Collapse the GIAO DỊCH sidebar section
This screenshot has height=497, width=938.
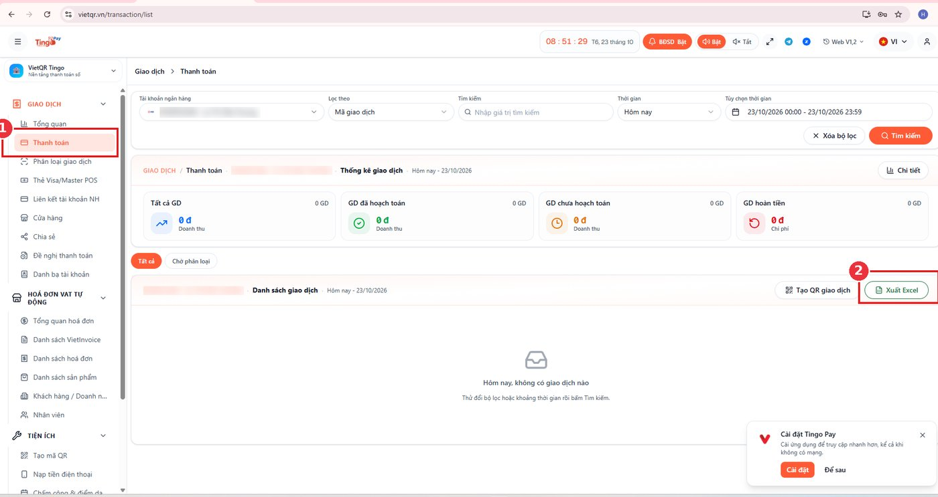[x=103, y=104]
